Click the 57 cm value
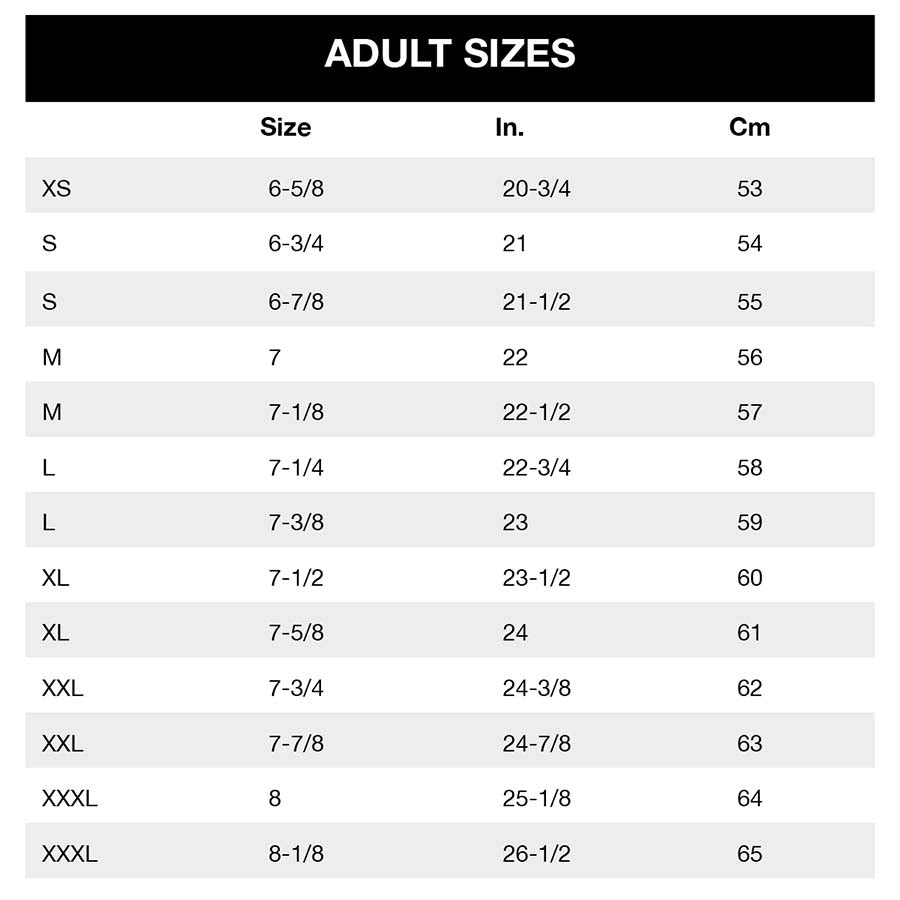The height and width of the screenshot is (900, 900). click(x=749, y=412)
